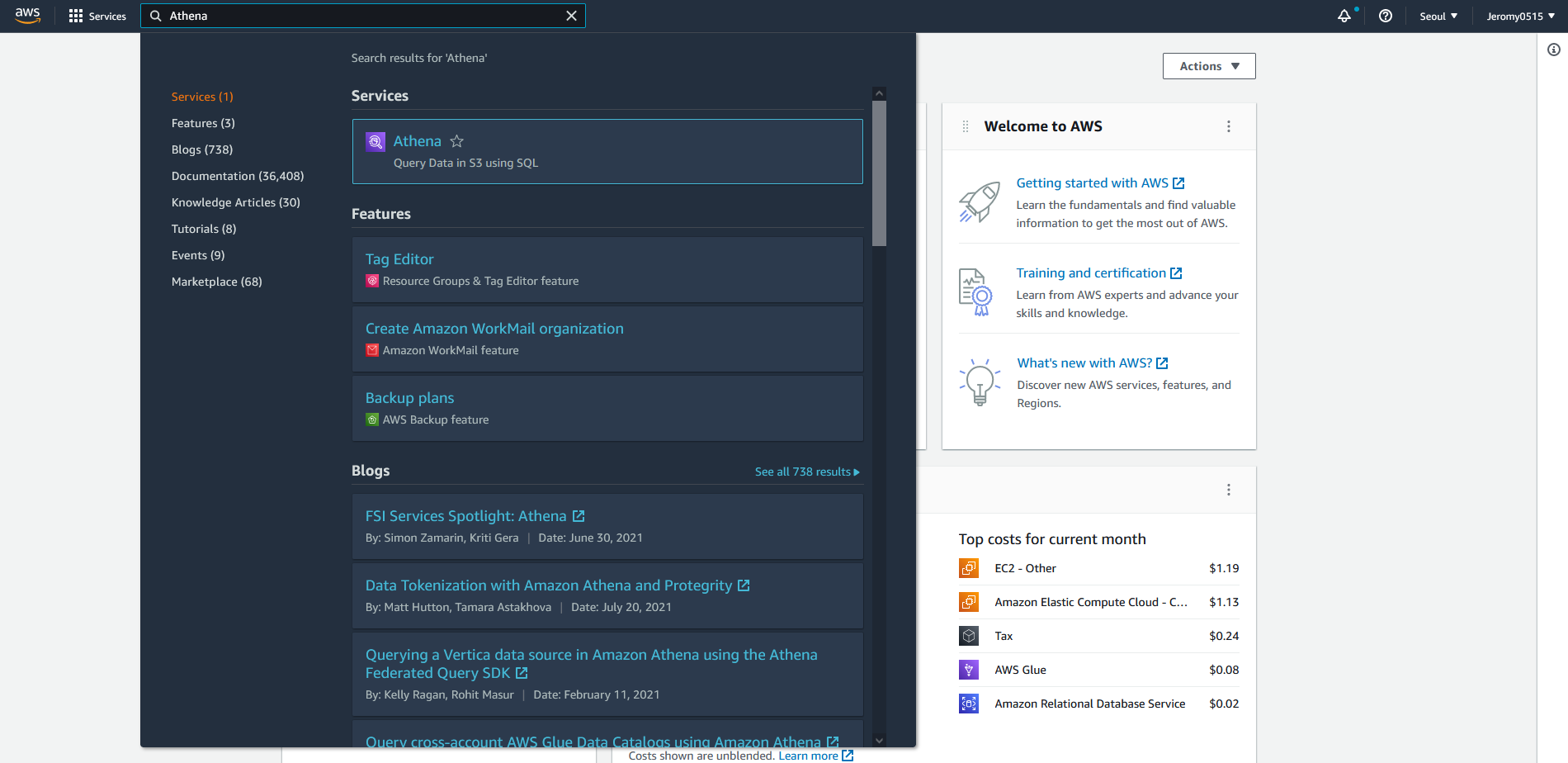Open Querying a Vertica data source blog
The width and height of the screenshot is (1568, 763).
click(591, 664)
